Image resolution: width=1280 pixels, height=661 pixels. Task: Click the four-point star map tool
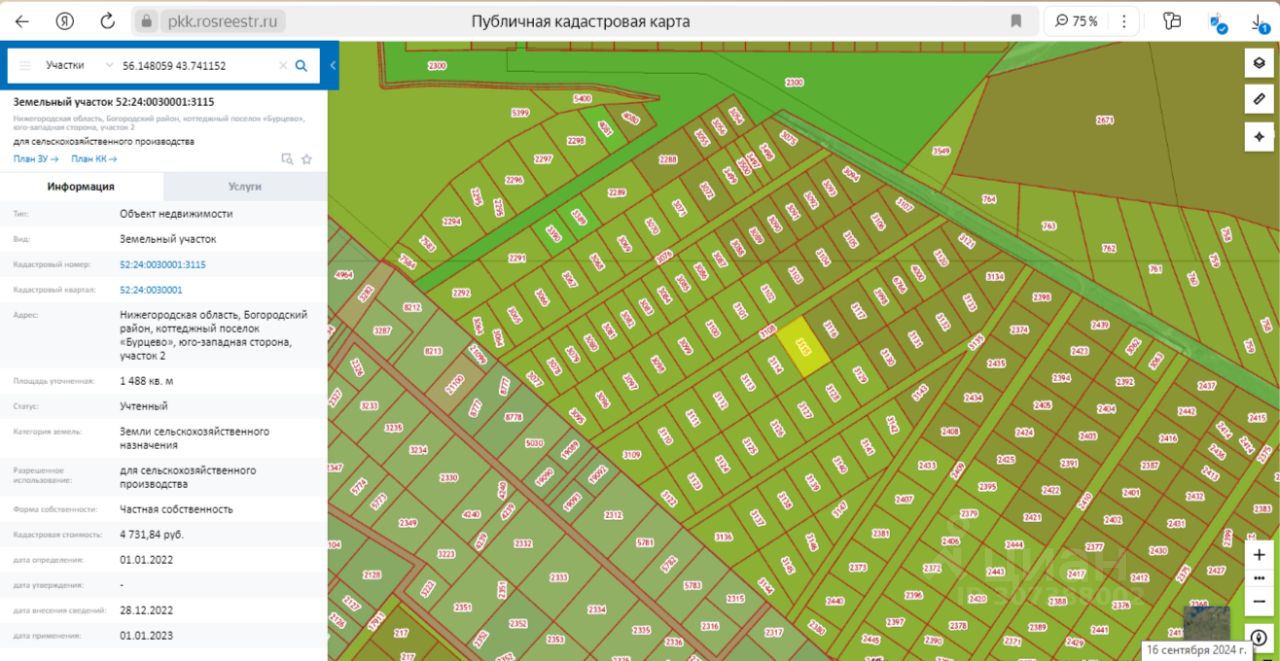click(1259, 135)
